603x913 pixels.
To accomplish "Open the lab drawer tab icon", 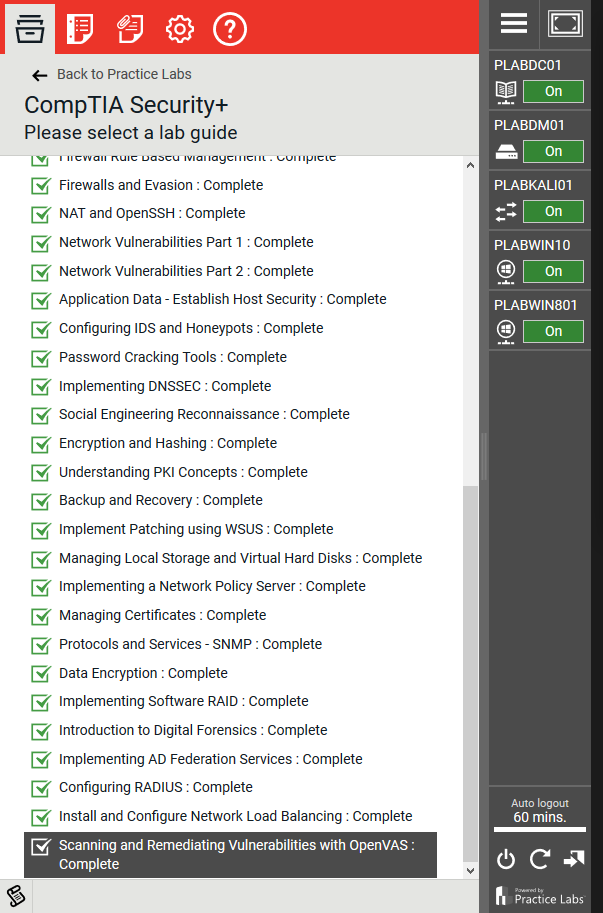I will click(x=30, y=29).
